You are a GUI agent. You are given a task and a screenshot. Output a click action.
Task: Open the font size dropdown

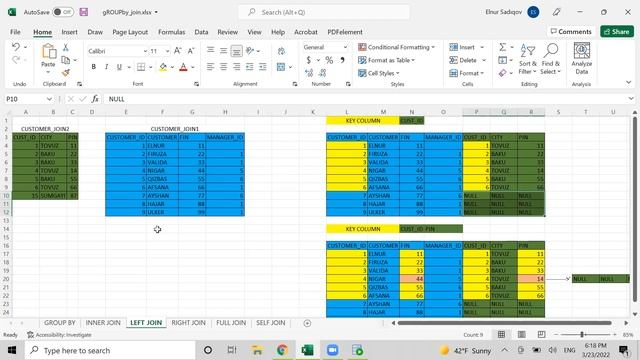(x=167, y=51)
